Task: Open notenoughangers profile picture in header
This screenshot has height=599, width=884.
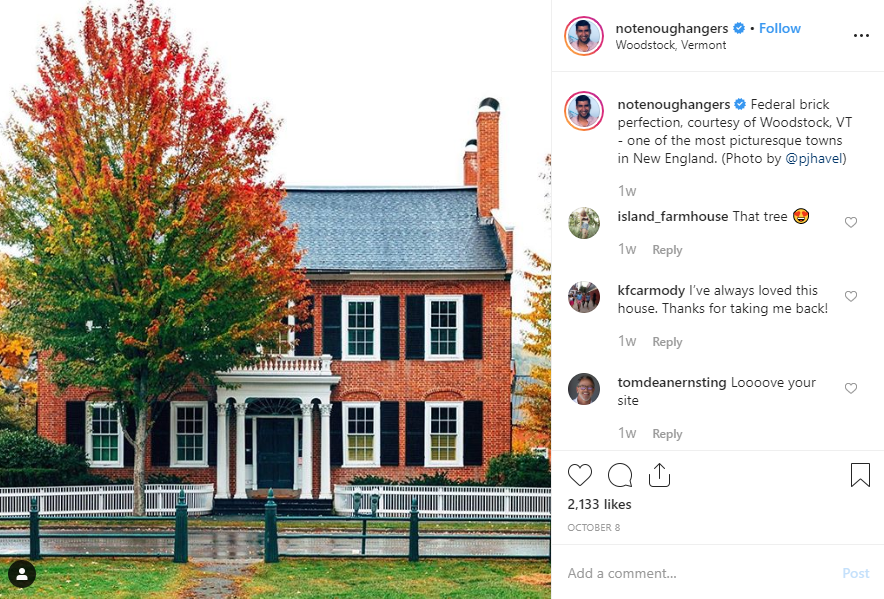Action: (x=584, y=36)
